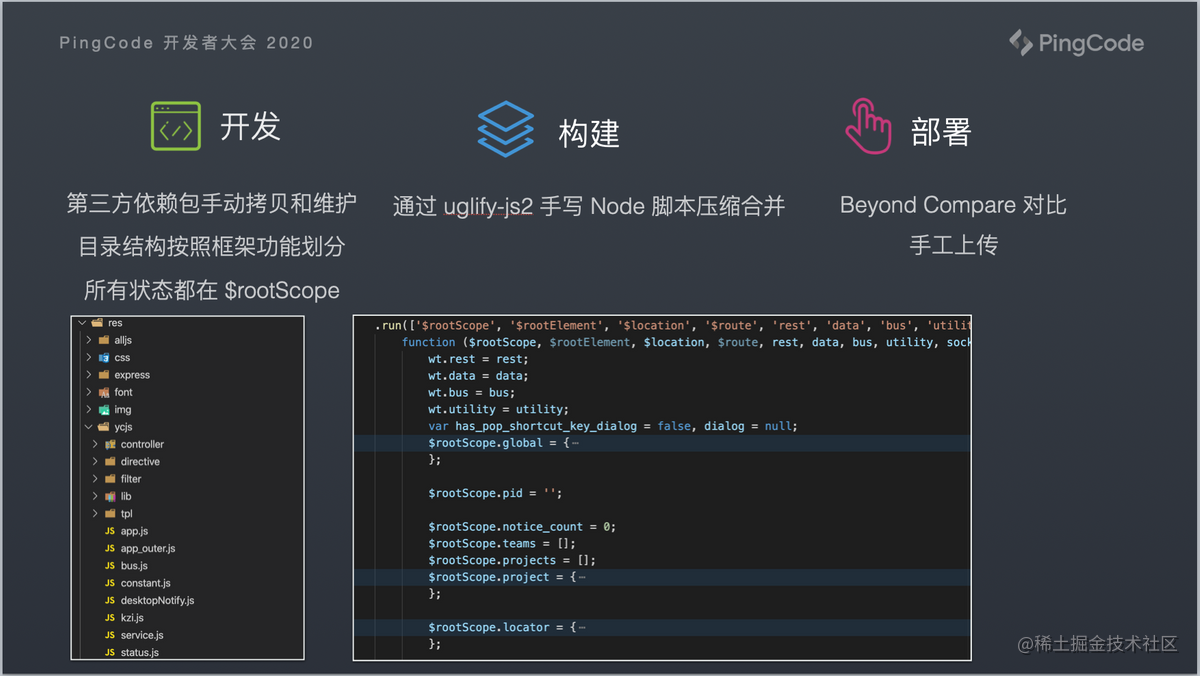Click the 构建 heading
The width and height of the screenshot is (1200, 676).
[x=589, y=133]
